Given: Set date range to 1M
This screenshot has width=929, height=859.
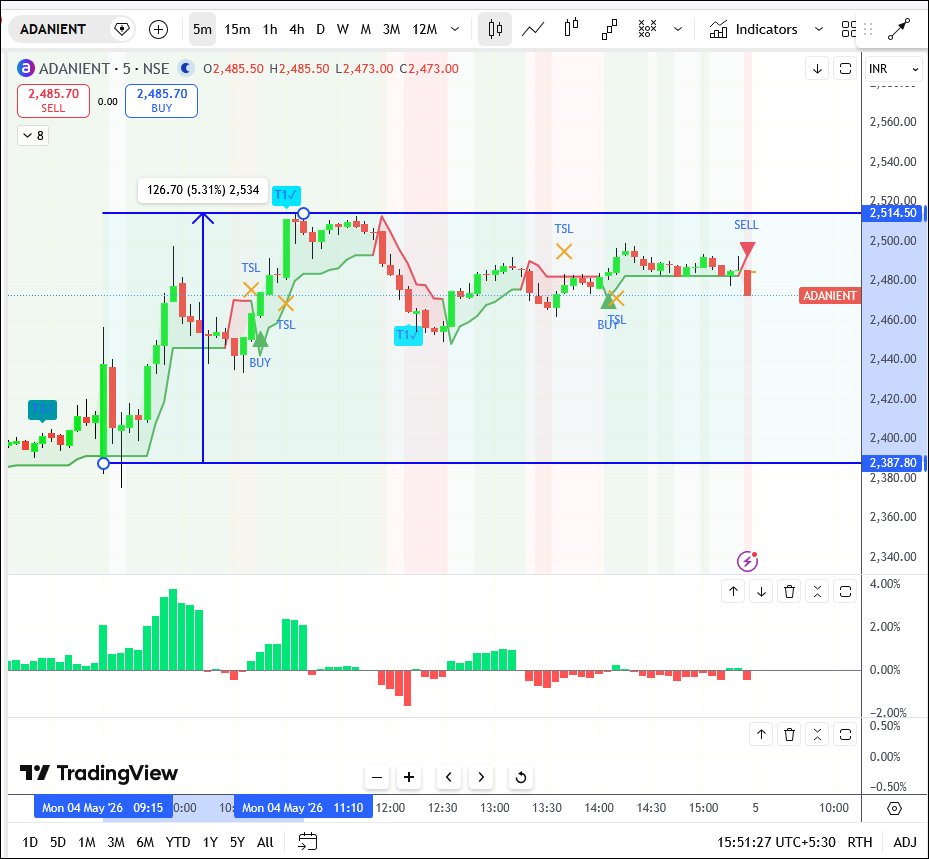Looking at the screenshot, I should pos(87,842).
